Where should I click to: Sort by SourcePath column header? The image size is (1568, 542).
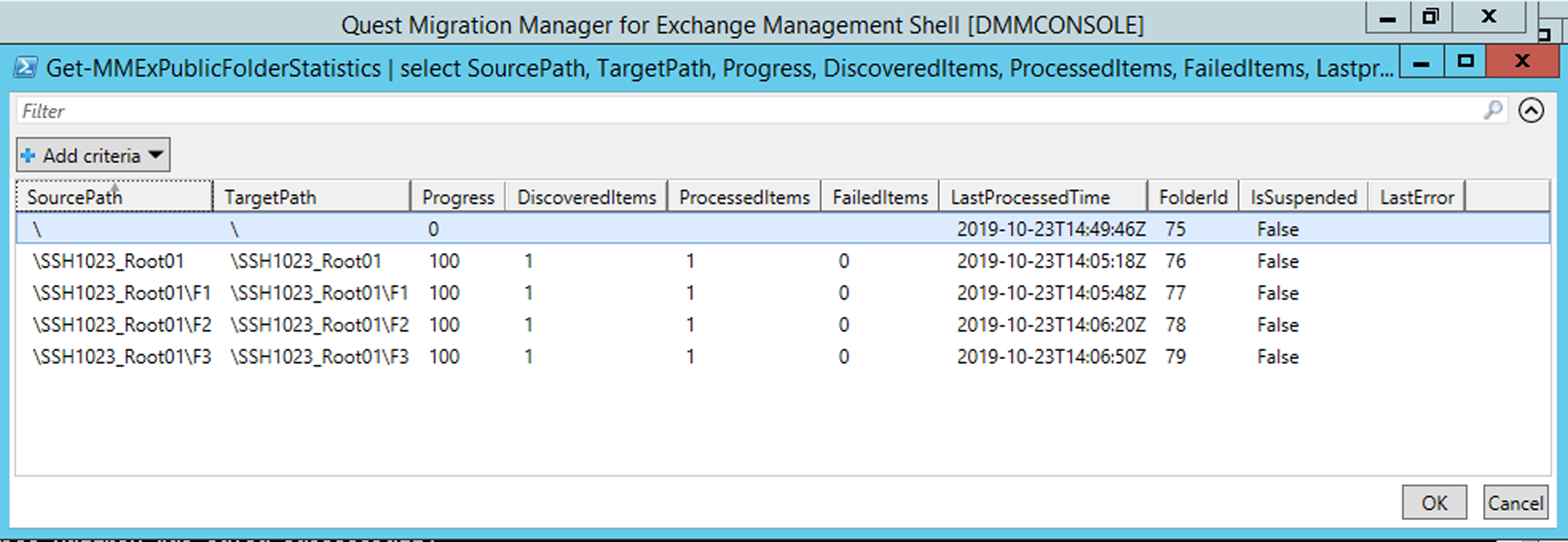[x=114, y=197]
